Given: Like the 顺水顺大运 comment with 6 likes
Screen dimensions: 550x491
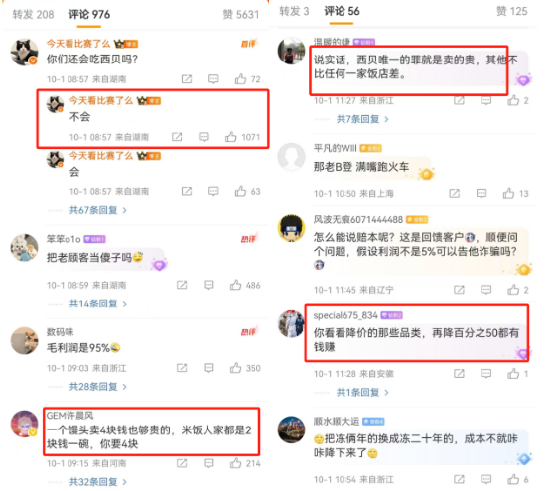Looking at the screenshot, I should (x=513, y=479).
